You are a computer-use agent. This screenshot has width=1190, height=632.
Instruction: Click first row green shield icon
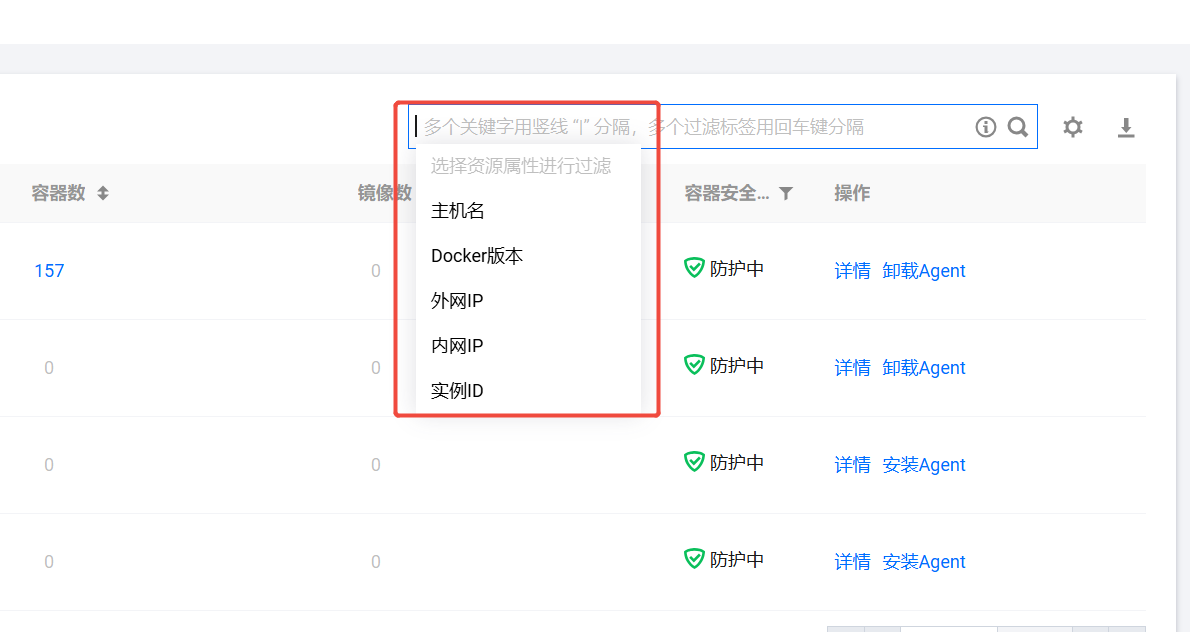(694, 268)
